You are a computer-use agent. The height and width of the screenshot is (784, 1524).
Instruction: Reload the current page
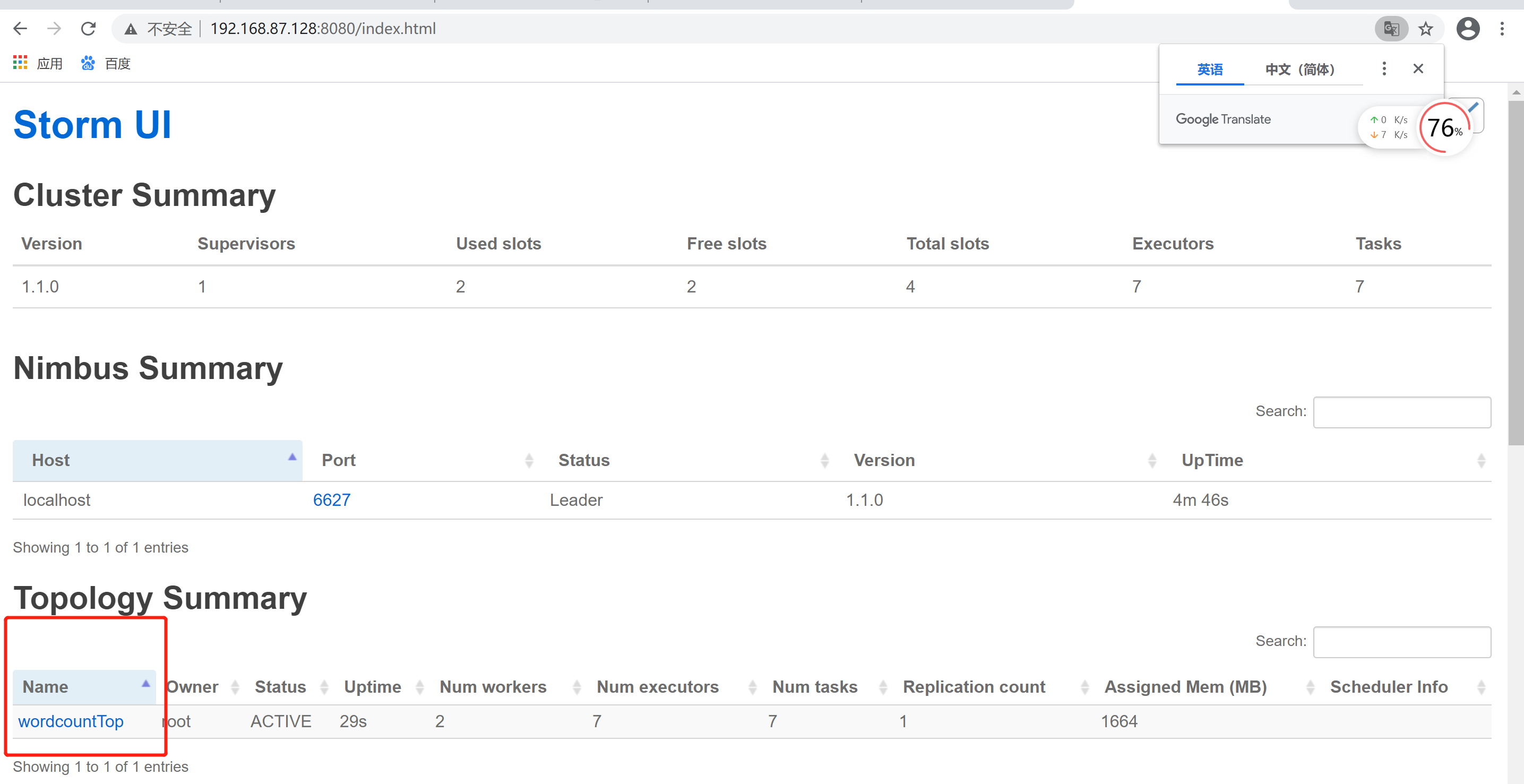pyautogui.click(x=88, y=29)
